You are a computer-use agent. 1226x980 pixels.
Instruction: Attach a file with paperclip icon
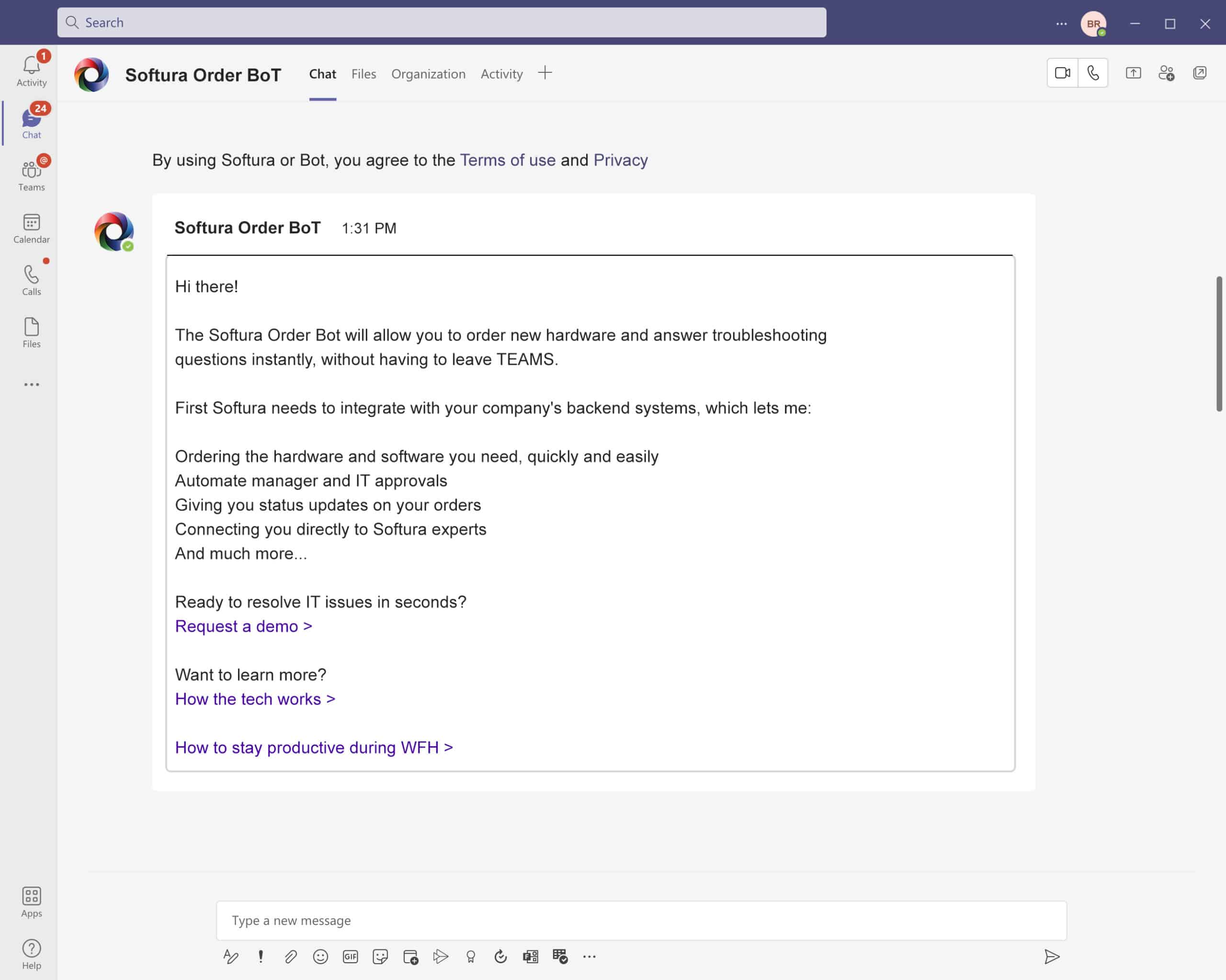click(291, 957)
